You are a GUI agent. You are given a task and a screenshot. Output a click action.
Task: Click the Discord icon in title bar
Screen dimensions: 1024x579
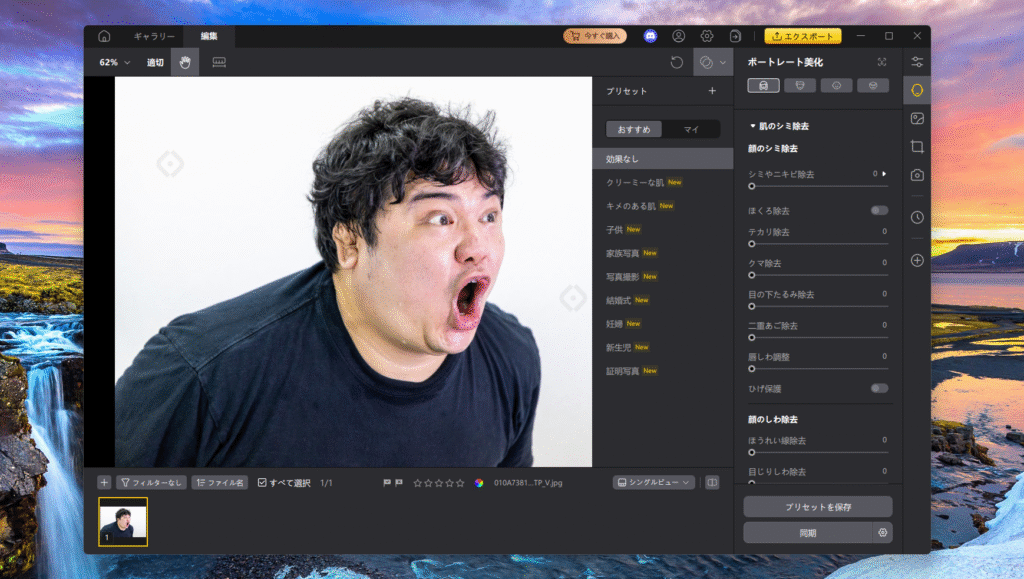click(650, 36)
